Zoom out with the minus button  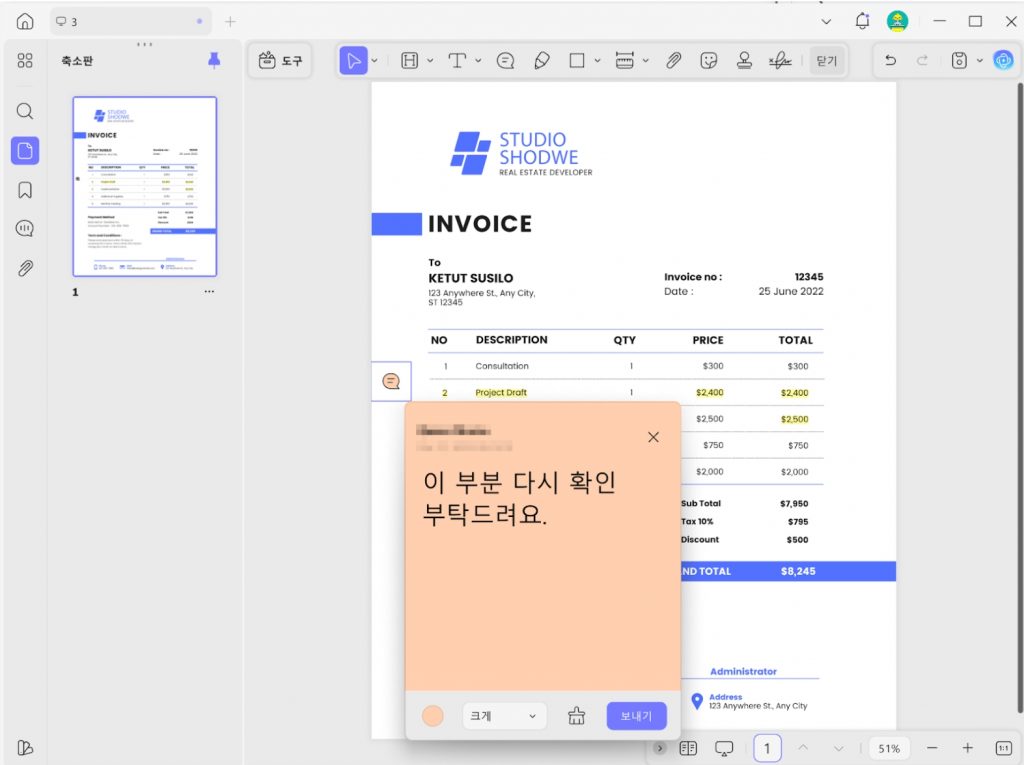coord(932,748)
